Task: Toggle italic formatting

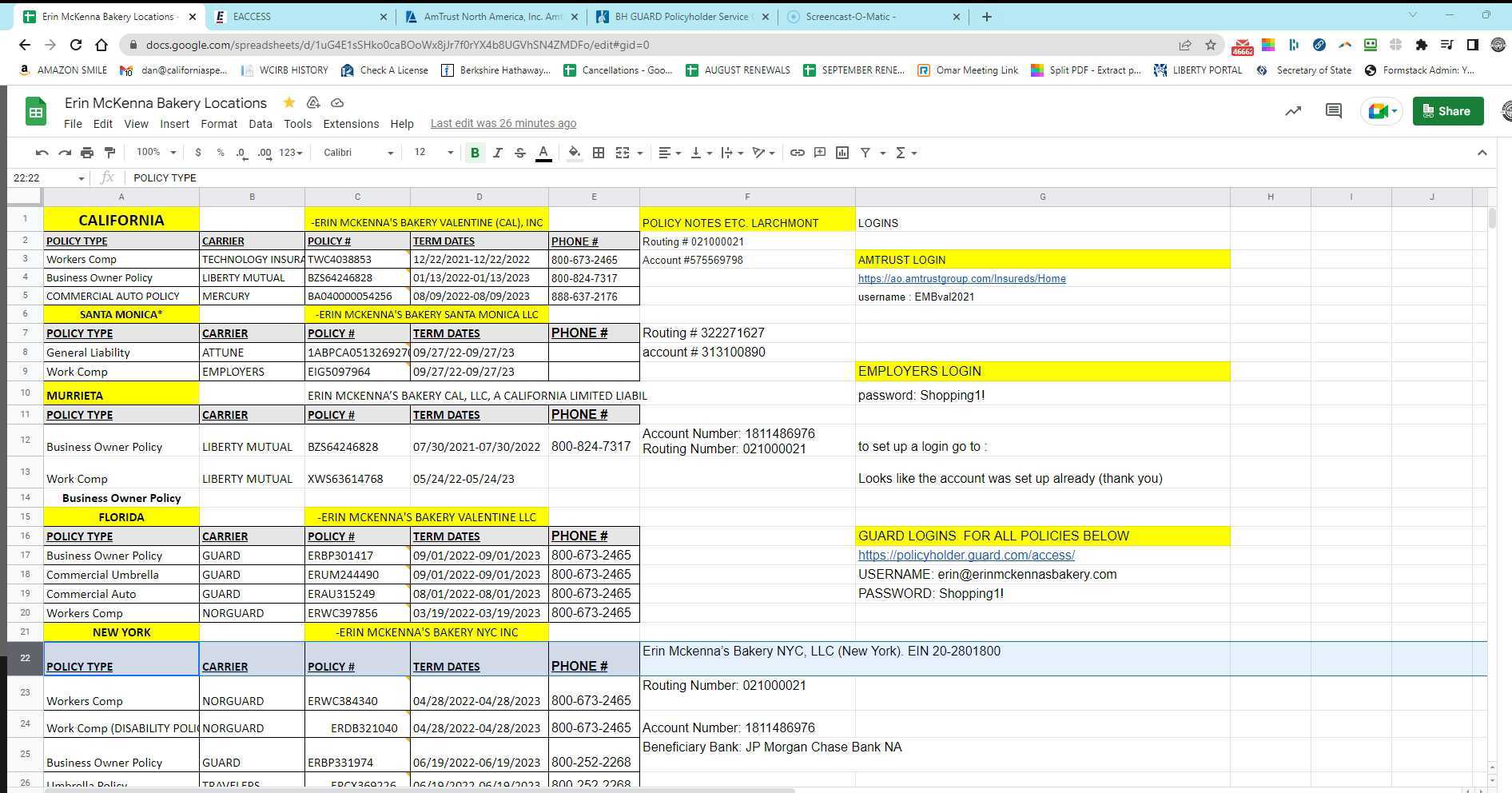Action: [497, 153]
